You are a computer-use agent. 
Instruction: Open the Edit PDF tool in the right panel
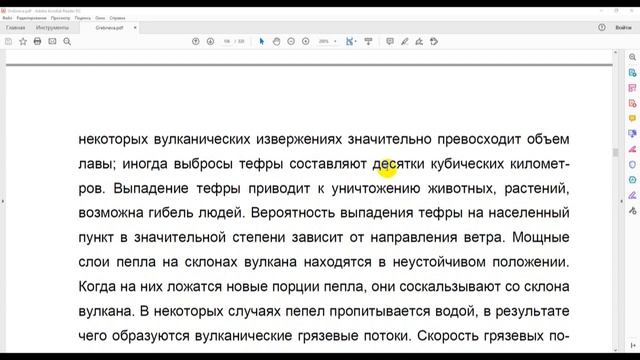(632, 88)
